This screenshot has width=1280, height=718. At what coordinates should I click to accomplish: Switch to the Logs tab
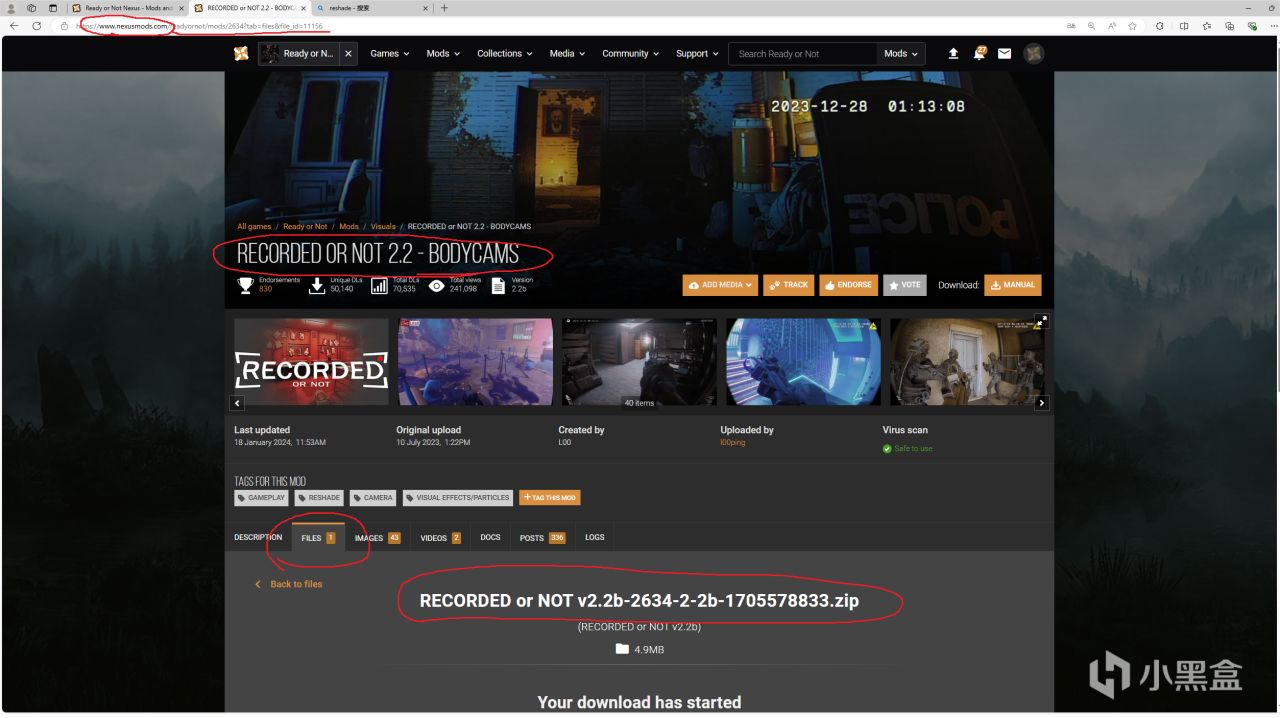[x=595, y=538]
